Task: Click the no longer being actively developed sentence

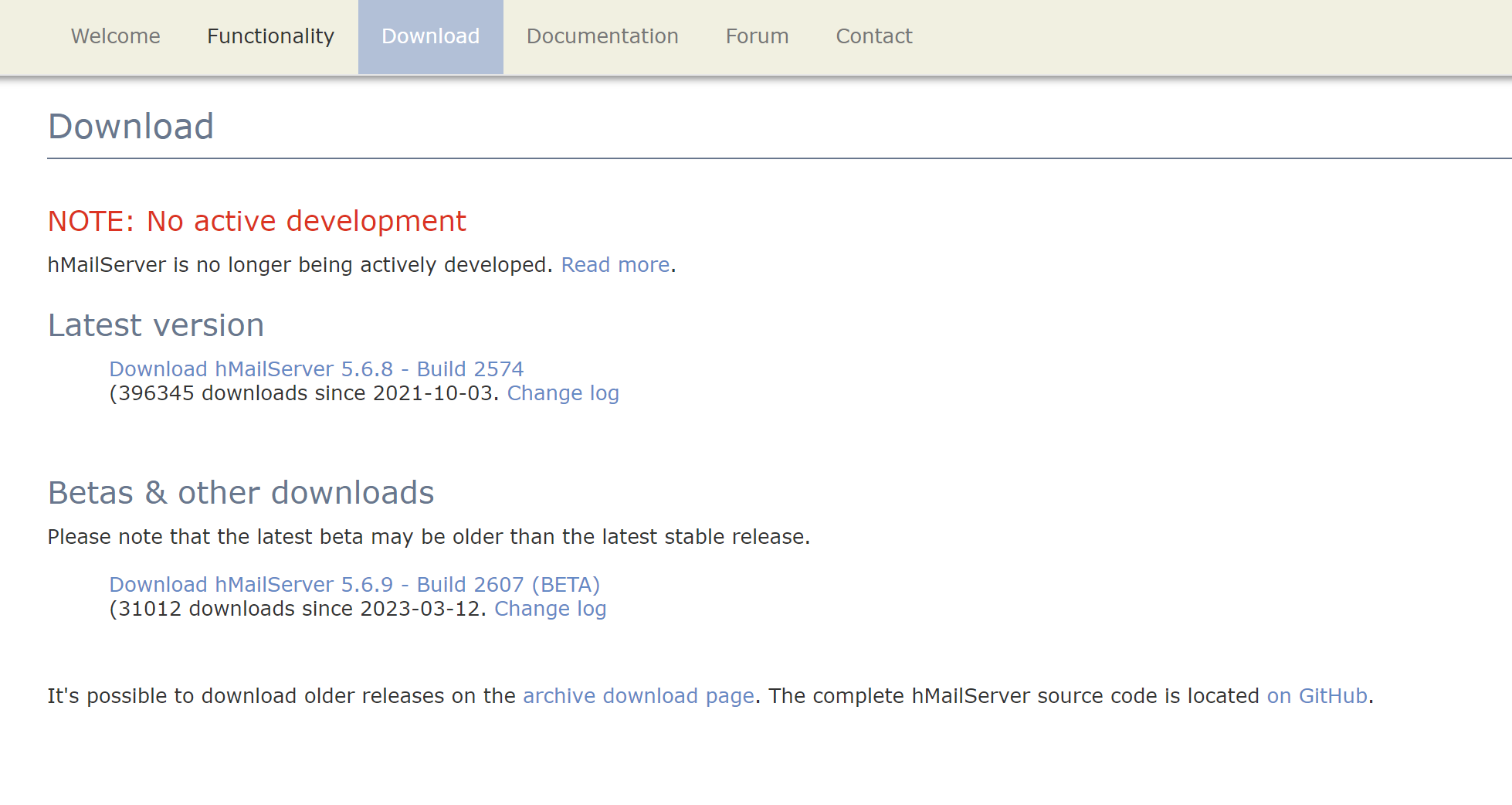Action: point(300,265)
